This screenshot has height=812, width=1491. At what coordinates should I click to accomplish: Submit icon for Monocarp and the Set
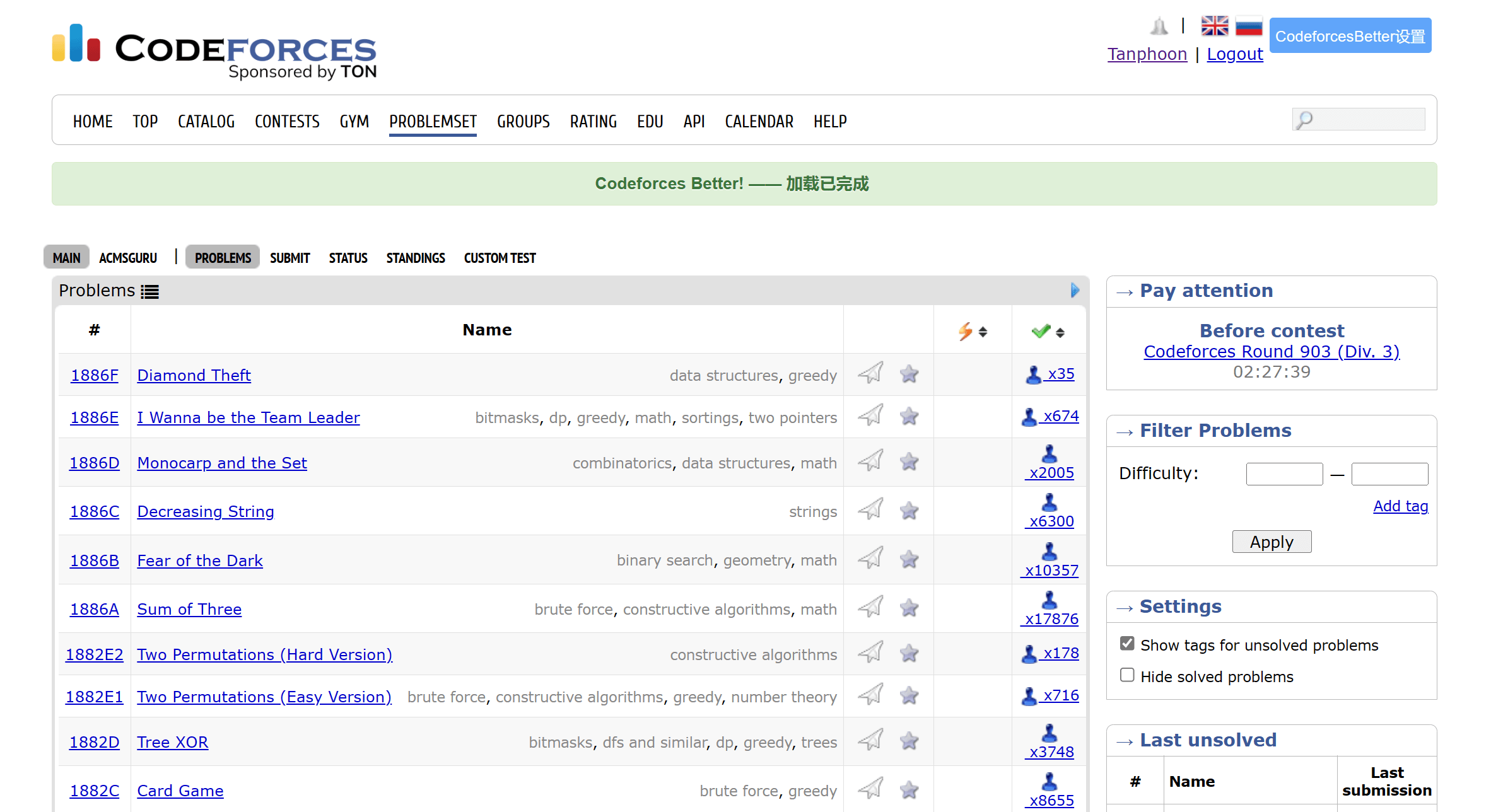click(870, 461)
